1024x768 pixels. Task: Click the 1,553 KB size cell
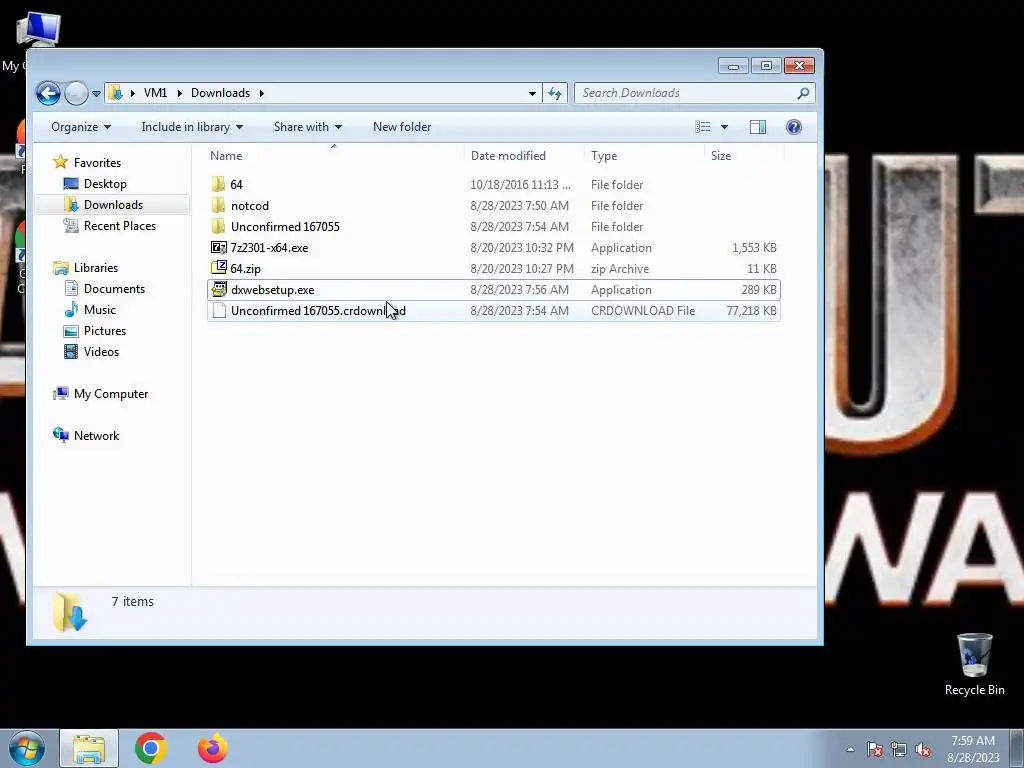click(x=754, y=248)
